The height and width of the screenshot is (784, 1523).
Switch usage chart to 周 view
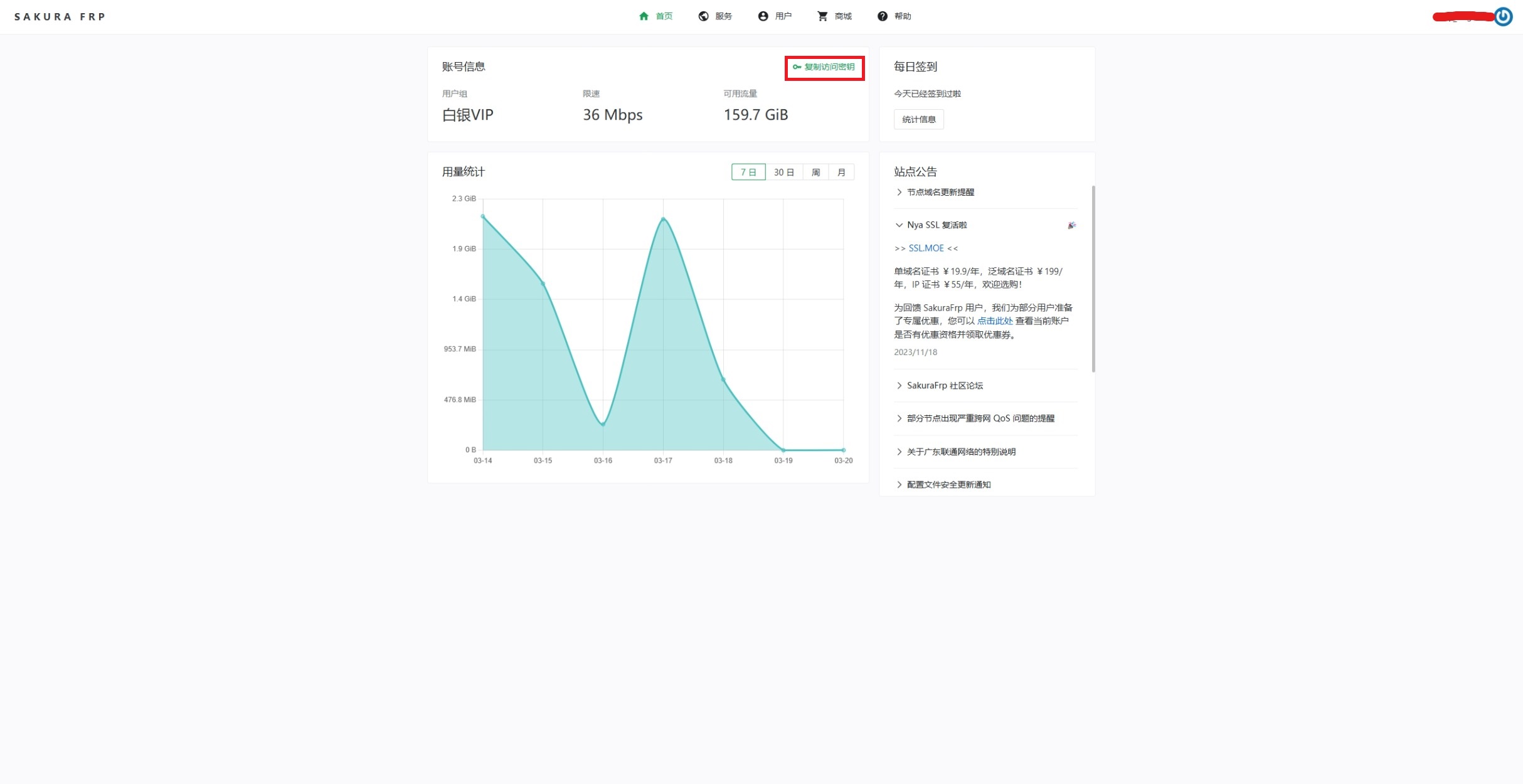pyautogui.click(x=816, y=172)
